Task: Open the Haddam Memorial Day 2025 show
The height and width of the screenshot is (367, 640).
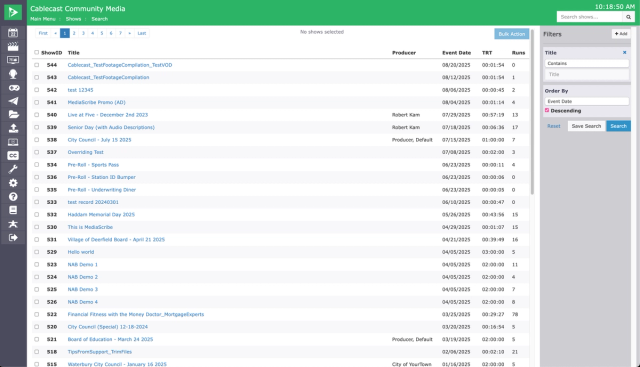Action: click(x=101, y=214)
